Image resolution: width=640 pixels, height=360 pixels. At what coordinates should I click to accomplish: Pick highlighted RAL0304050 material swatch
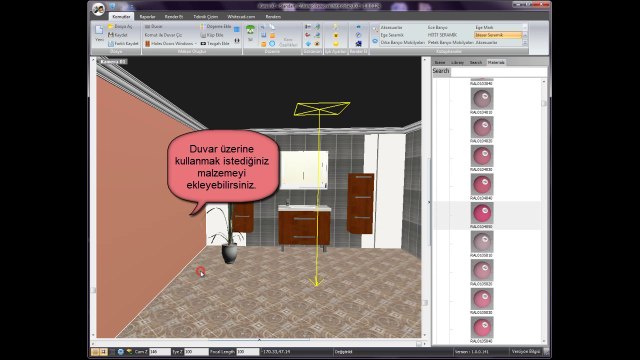482,213
